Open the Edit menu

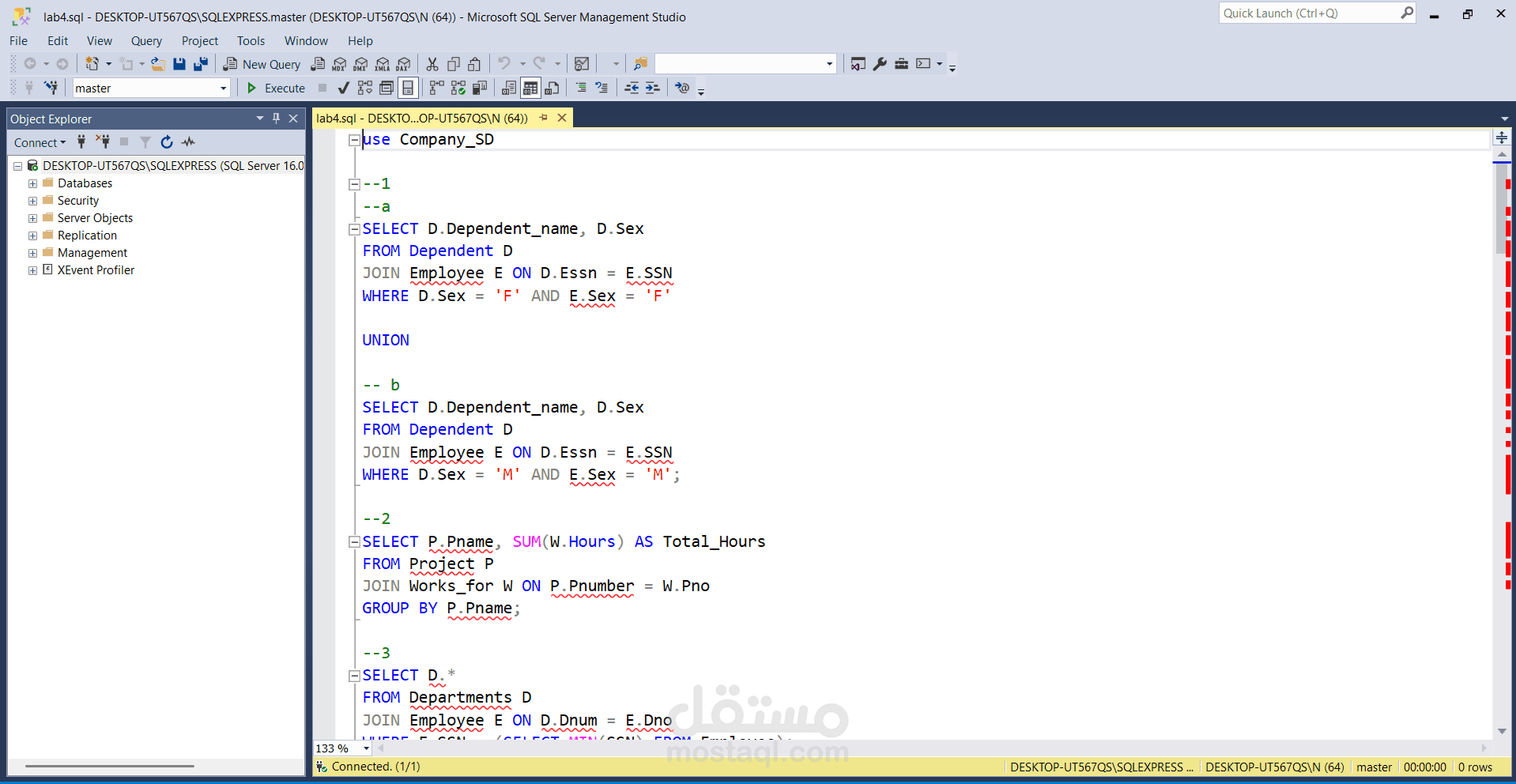58,41
